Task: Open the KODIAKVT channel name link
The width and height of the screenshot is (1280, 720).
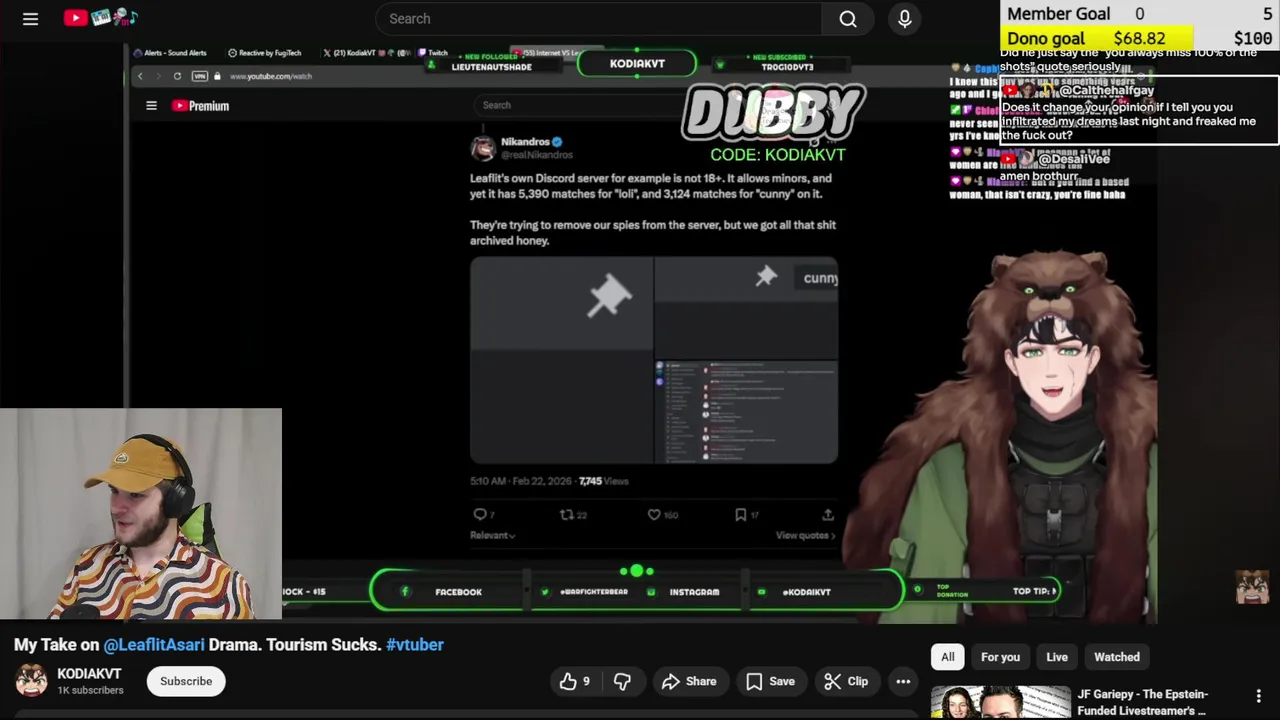Action: coord(89,674)
